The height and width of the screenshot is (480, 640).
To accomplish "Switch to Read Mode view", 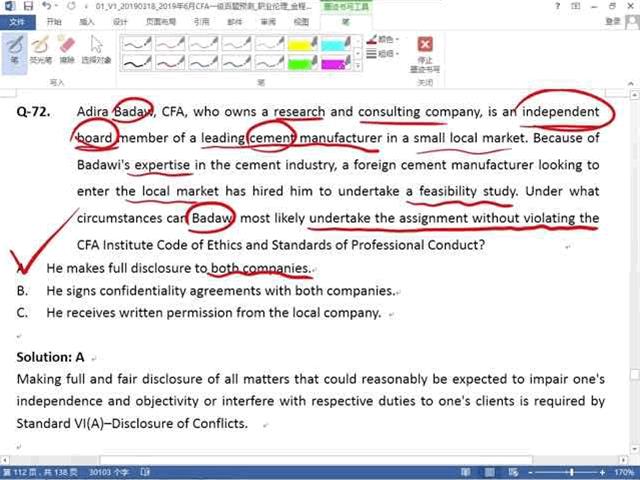I will click(466, 473).
